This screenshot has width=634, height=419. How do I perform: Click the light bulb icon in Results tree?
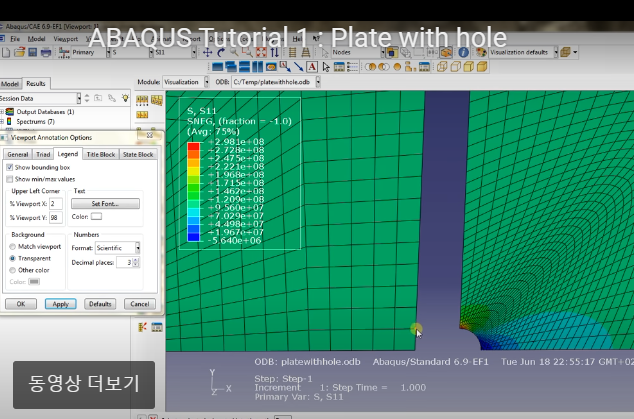point(125,98)
